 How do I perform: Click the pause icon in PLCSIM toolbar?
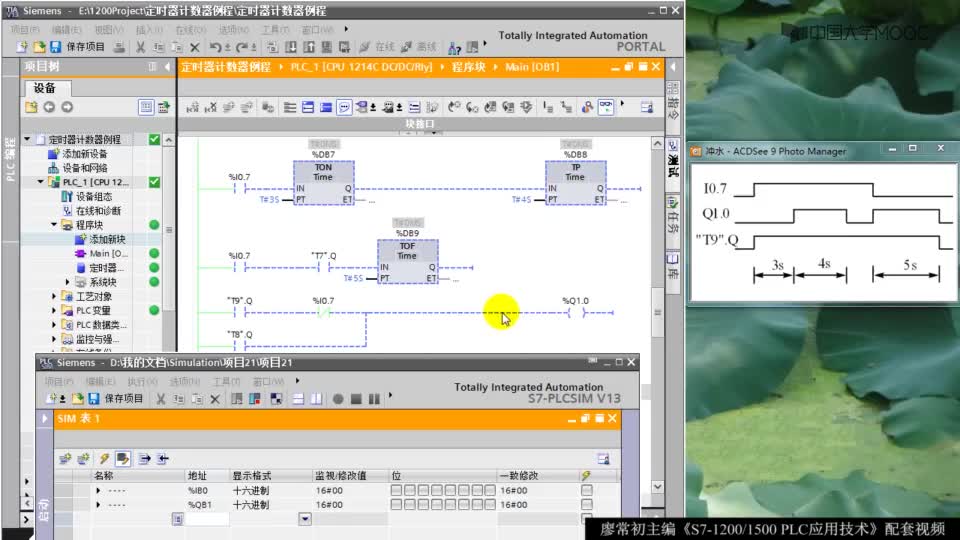(374, 399)
